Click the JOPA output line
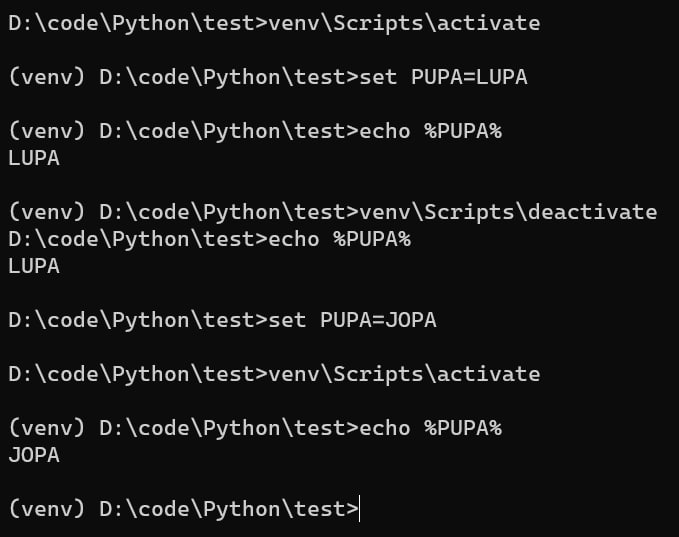This screenshot has height=537, width=679. [34, 455]
